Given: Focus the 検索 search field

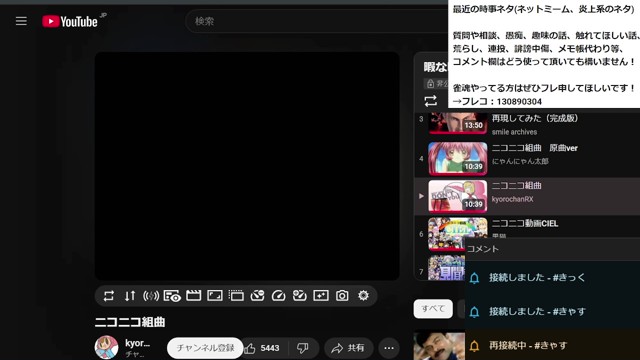Looking at the screenshot, I should point(316,21).
